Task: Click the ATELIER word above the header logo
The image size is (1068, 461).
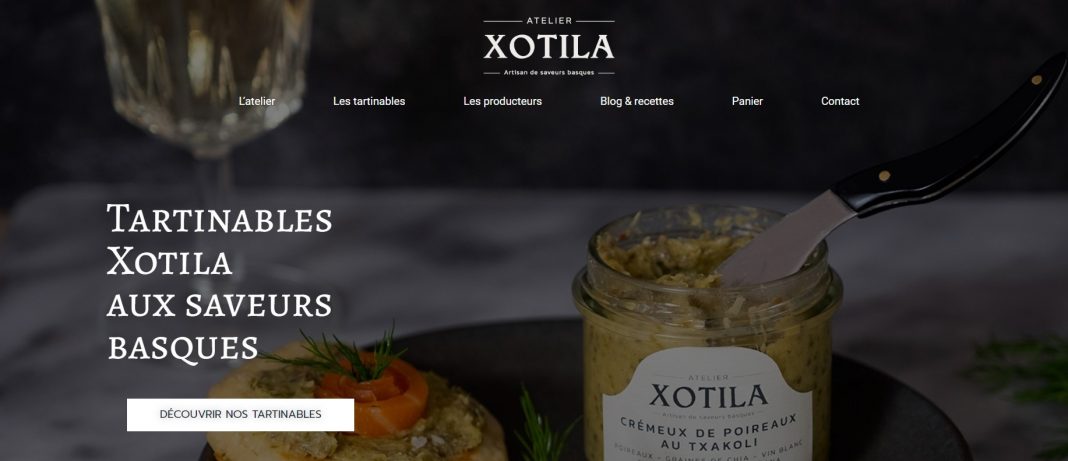Action: pos(549,21)
